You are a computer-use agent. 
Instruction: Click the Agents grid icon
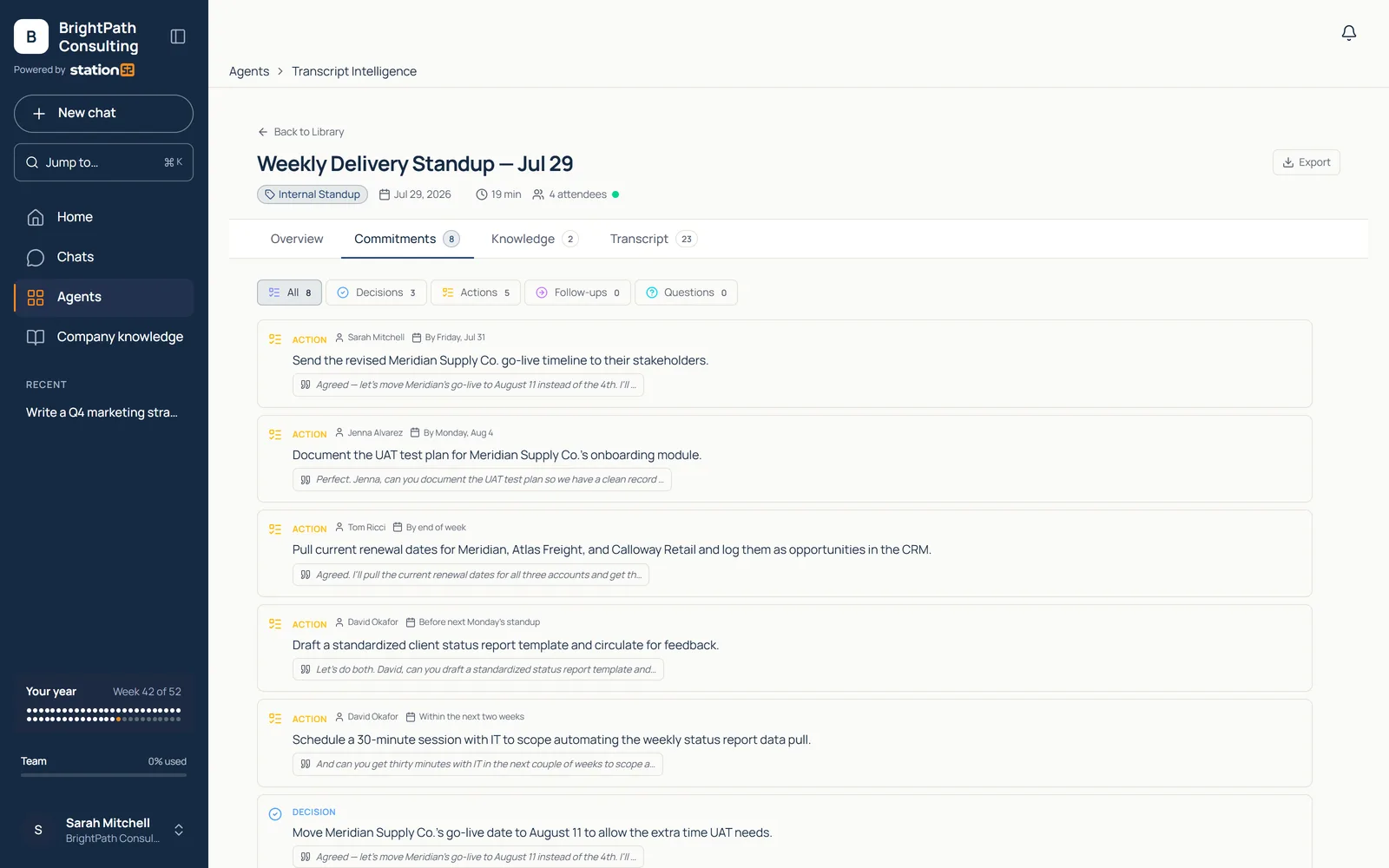[x=36, y=297]
